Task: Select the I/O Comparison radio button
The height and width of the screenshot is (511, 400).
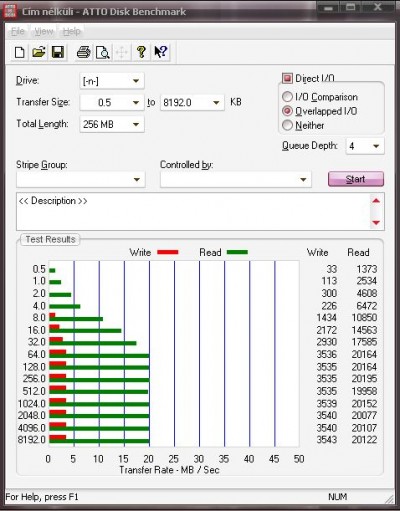Action: click(x=287, y=97)
